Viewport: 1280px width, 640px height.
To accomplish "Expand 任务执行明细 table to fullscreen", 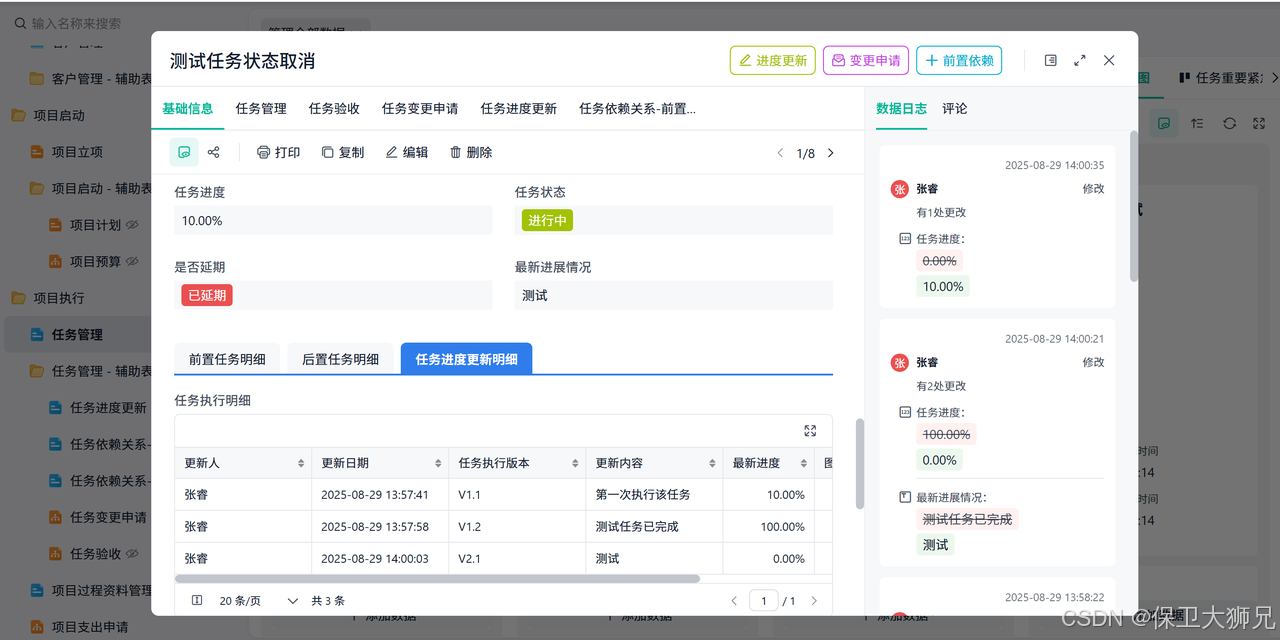I will coord(810,431).
